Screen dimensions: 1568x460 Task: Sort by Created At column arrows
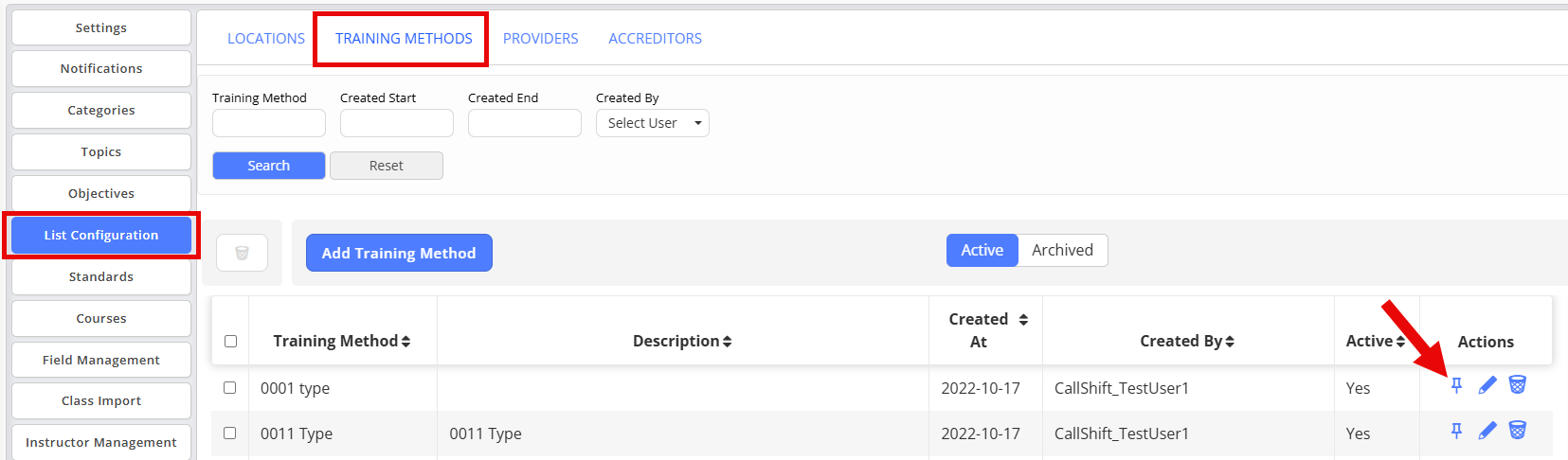coord(1023,320)
